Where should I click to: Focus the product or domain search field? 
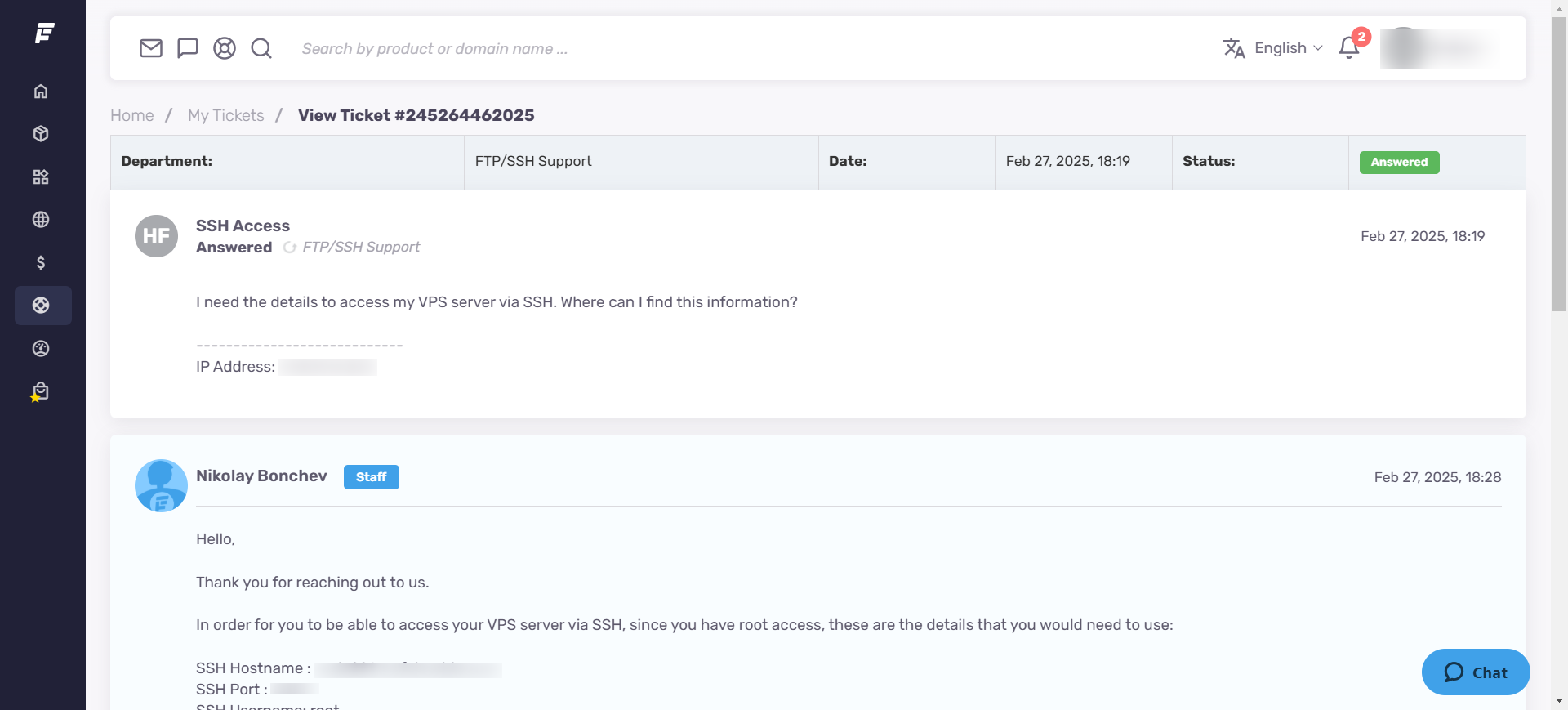pos(434,49)
